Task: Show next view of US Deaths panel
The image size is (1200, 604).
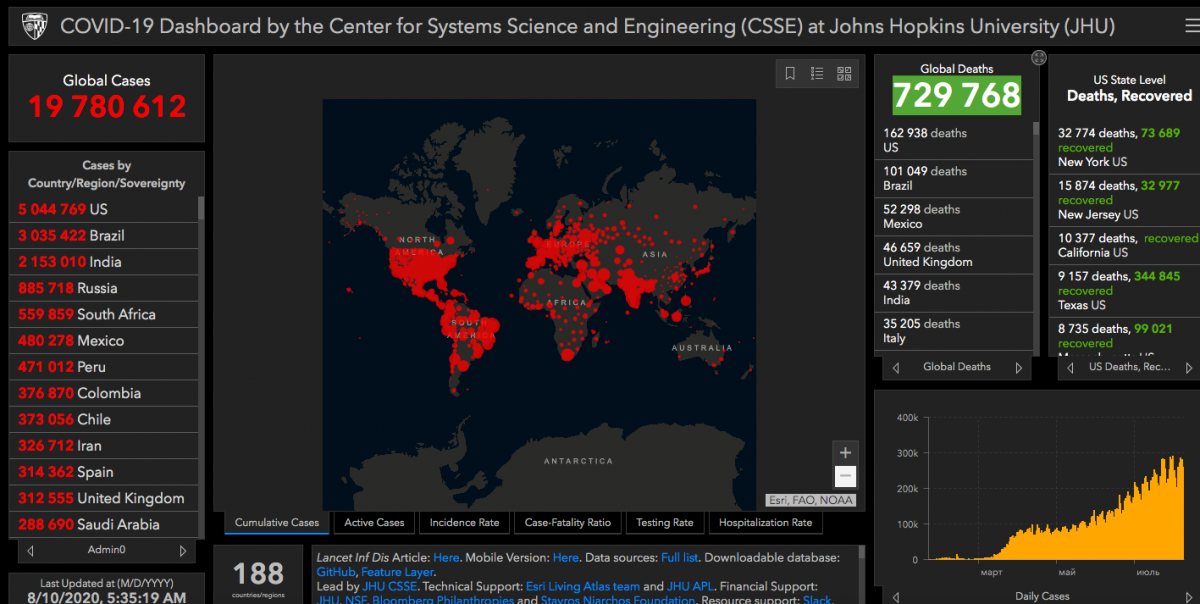Action: tap(1190, 367)
